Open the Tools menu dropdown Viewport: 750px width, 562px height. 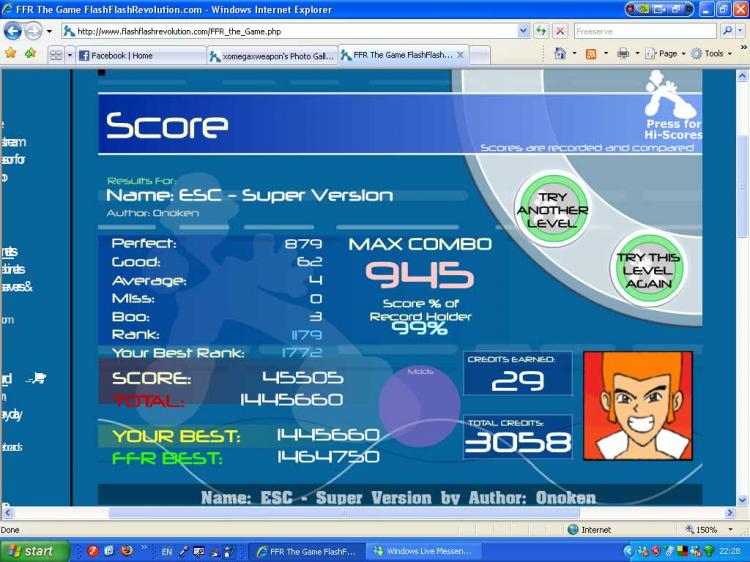(712, 54)
